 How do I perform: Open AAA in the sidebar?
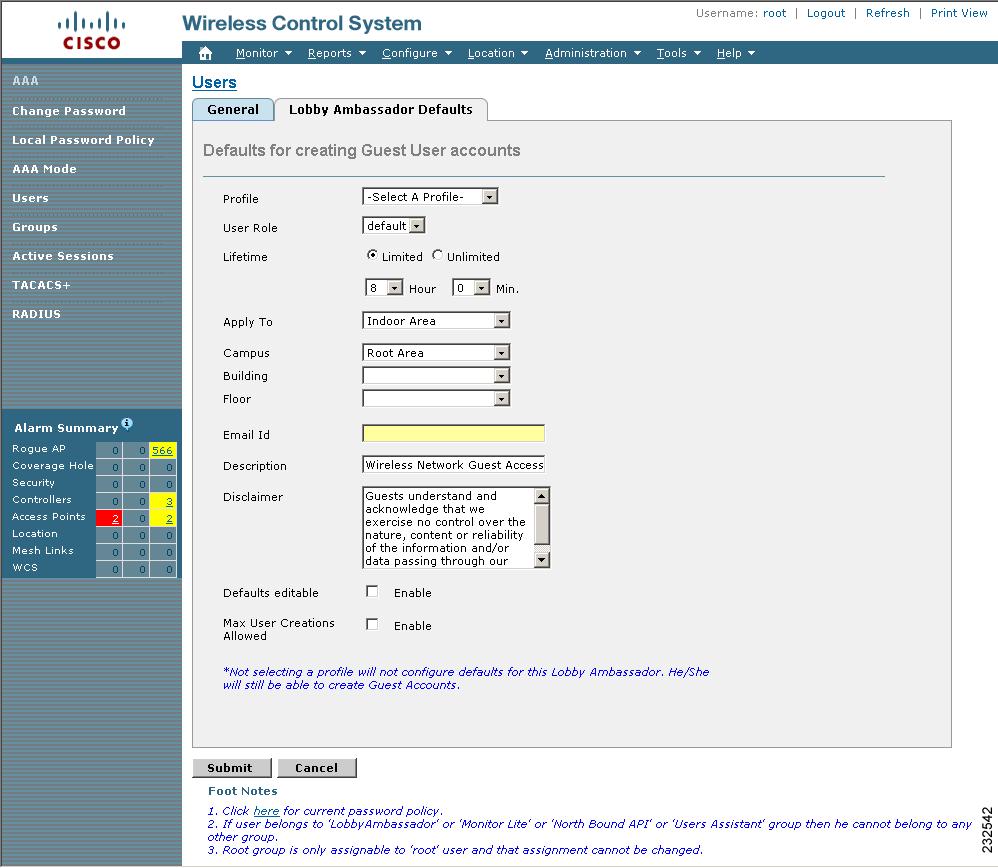[25, 81]
